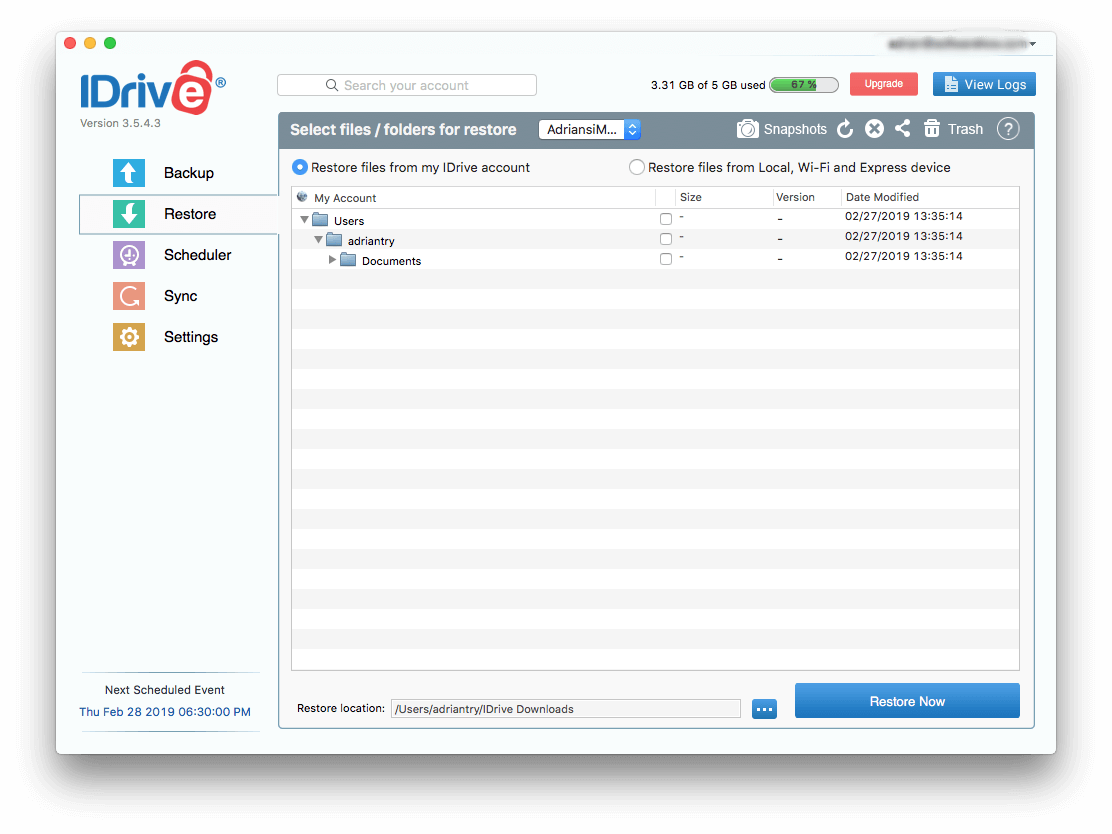1112x834 pixels.
Task: Click the "Version 3.5.4.3" text
Action: [x=121, y=123]
